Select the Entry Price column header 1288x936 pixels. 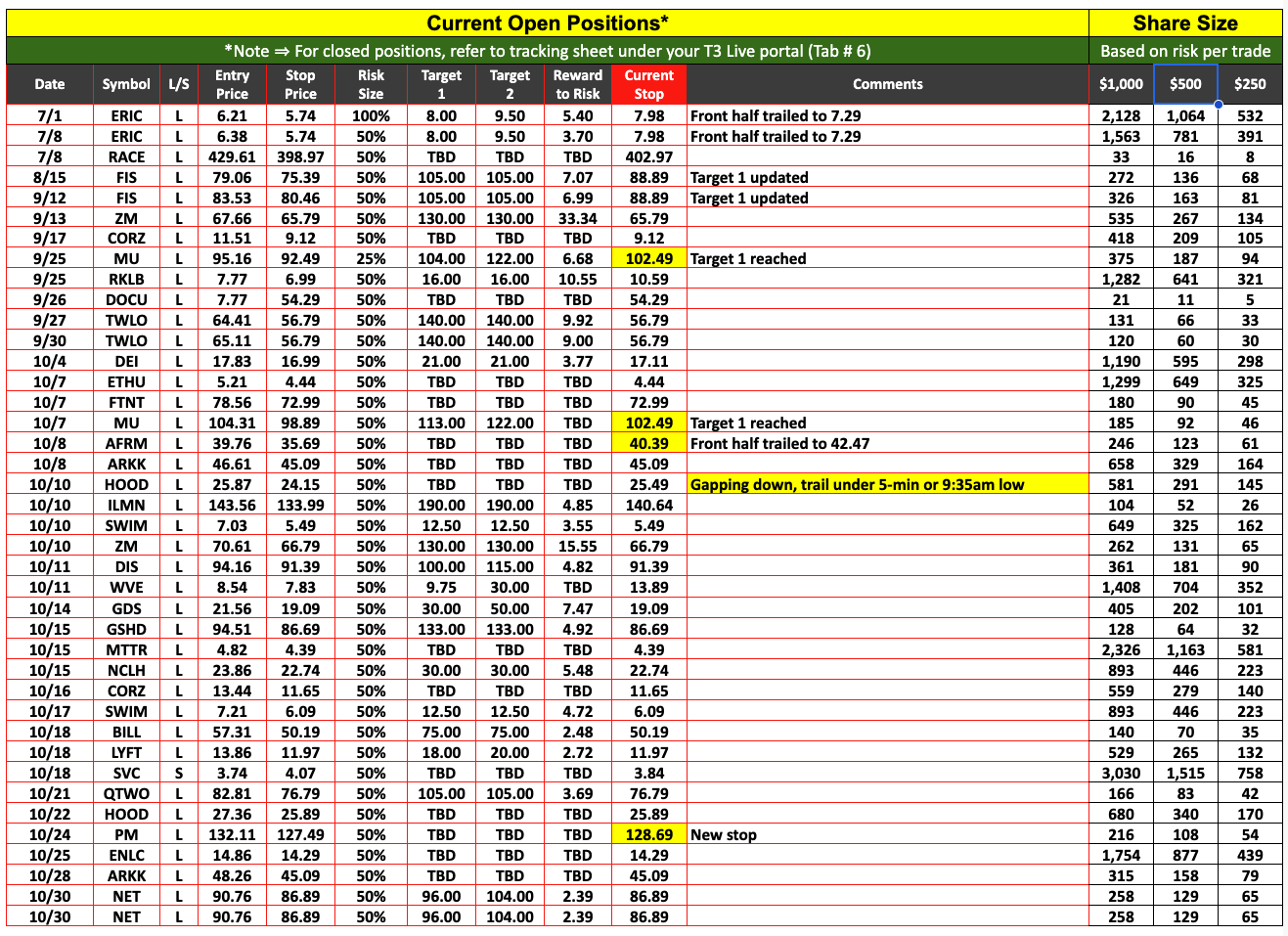tap(232, 84)
